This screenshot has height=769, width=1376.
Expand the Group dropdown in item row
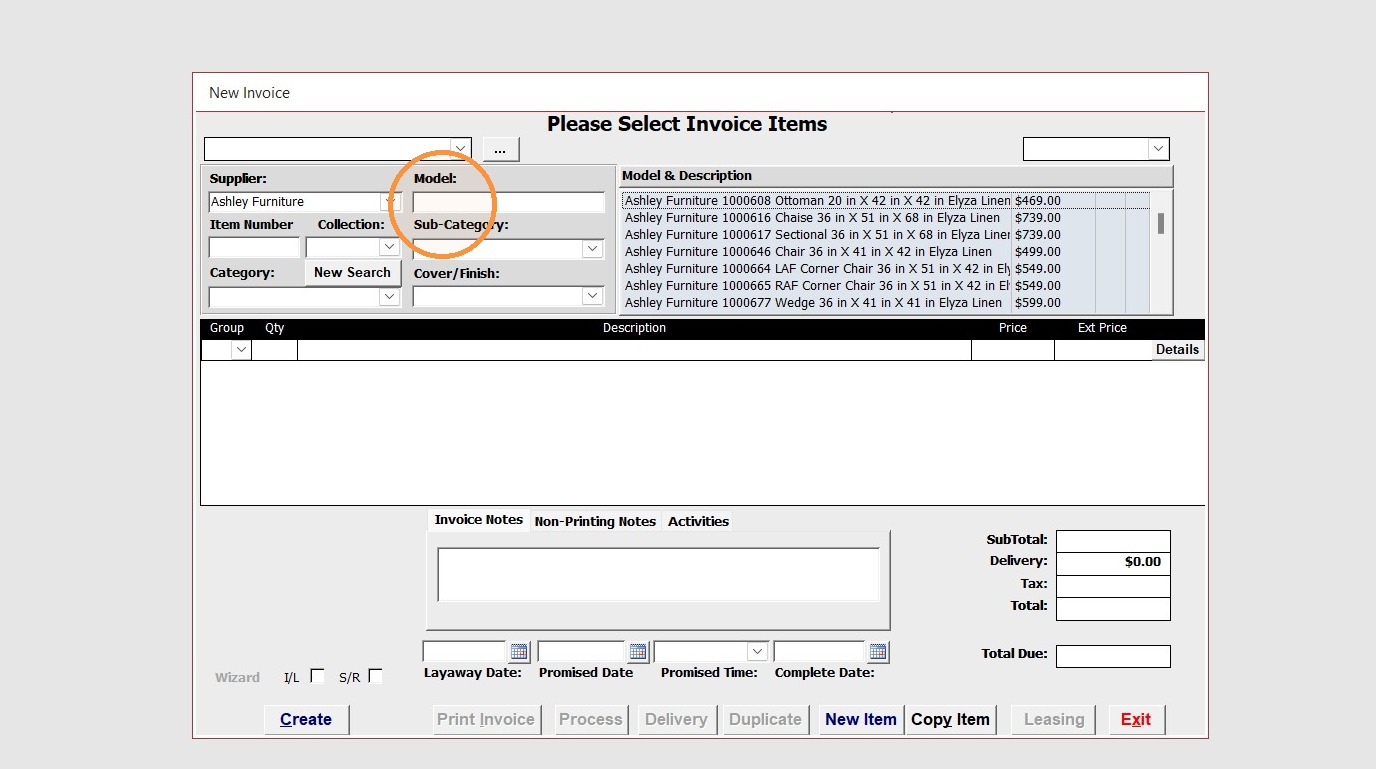pyautogui.click(x=241, y=350)
